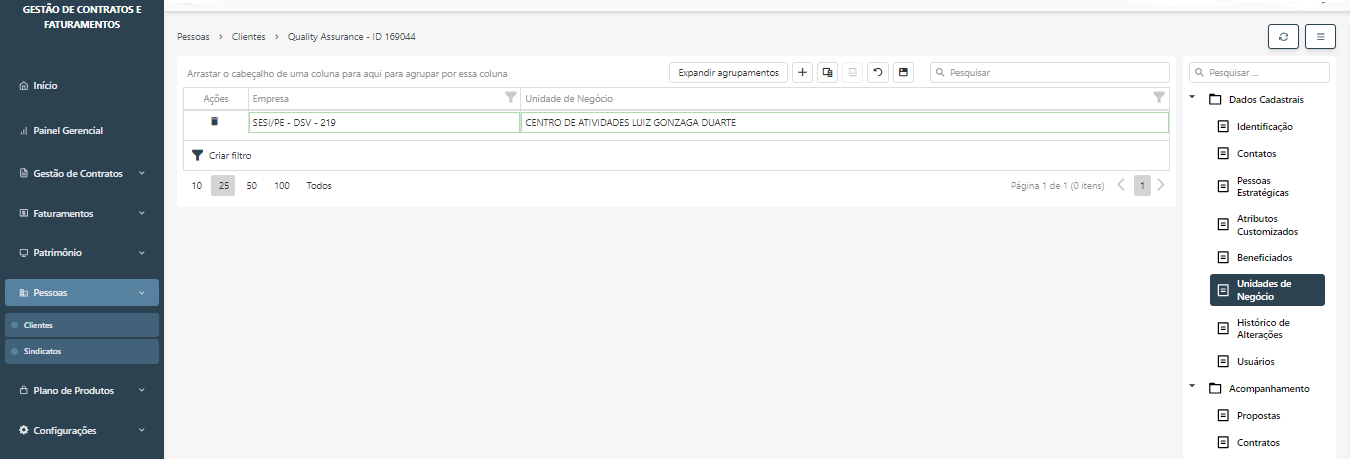
Task: Open the hamburger menu button at top right
Action: (x=1320, y=37)
